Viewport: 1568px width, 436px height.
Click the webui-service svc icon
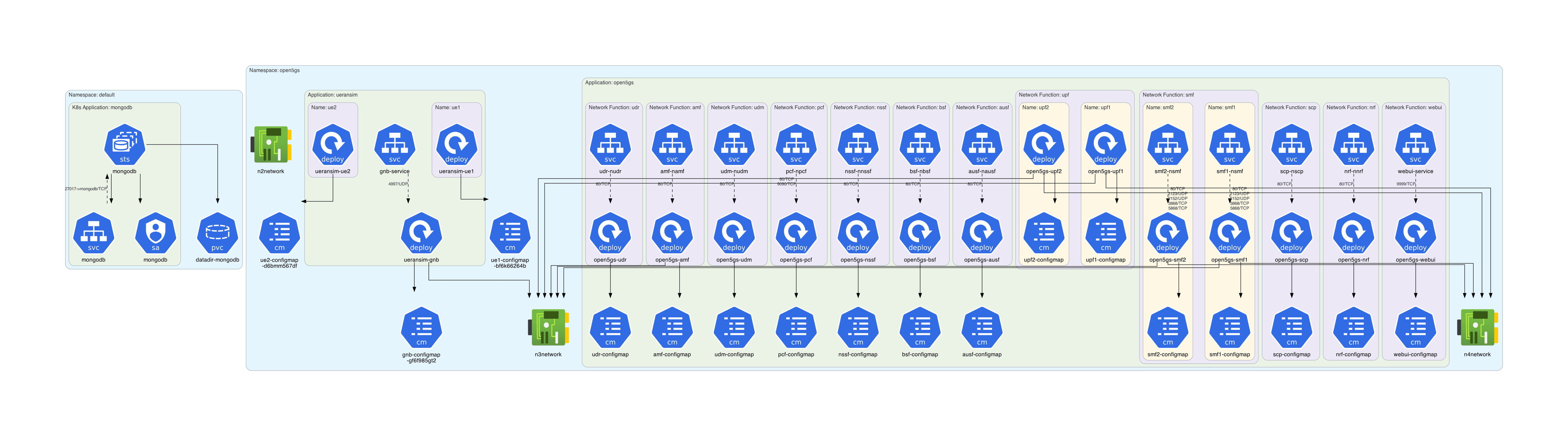(1415, 144)
